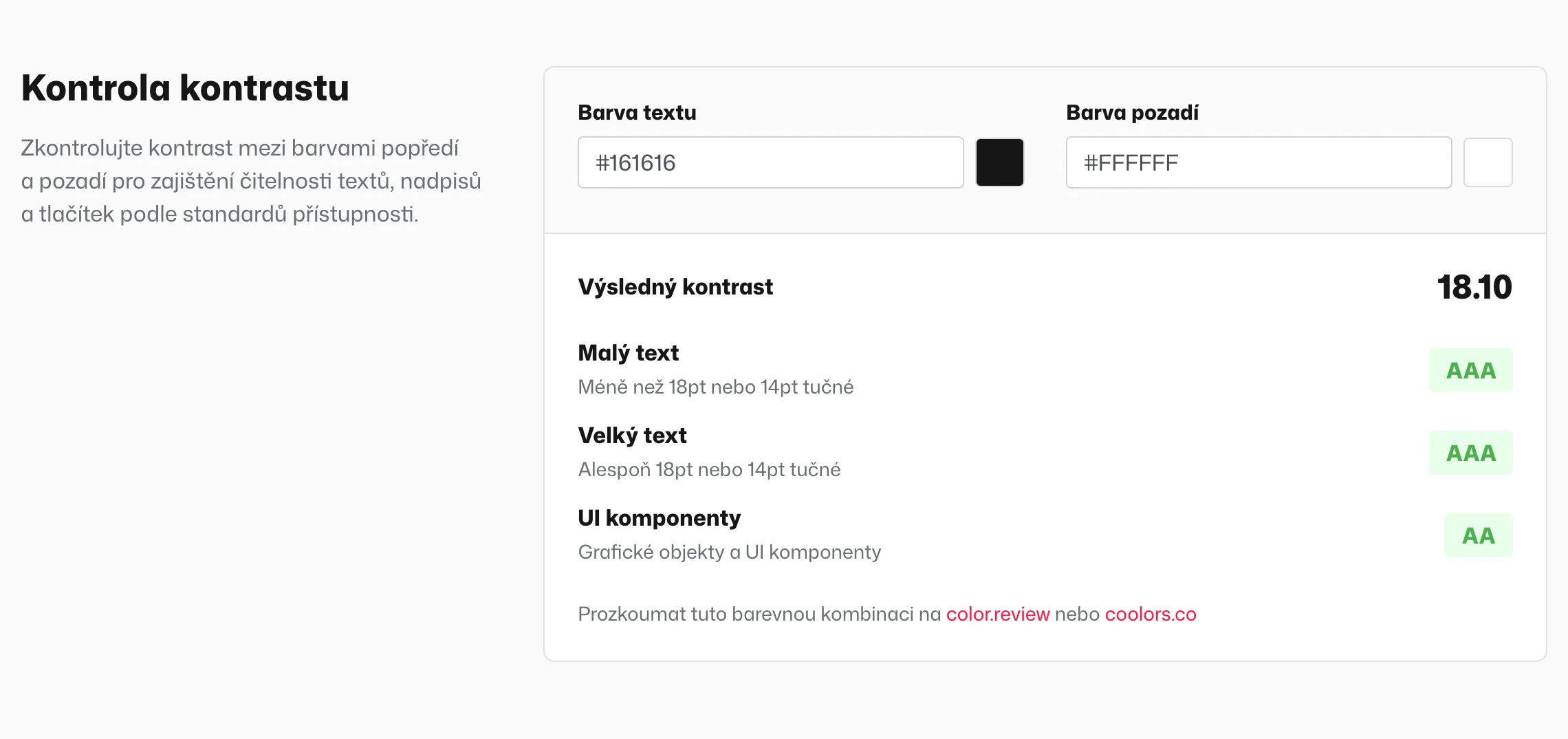
Task: Click the Kontrola kontrastu heading
Action: 185,88
